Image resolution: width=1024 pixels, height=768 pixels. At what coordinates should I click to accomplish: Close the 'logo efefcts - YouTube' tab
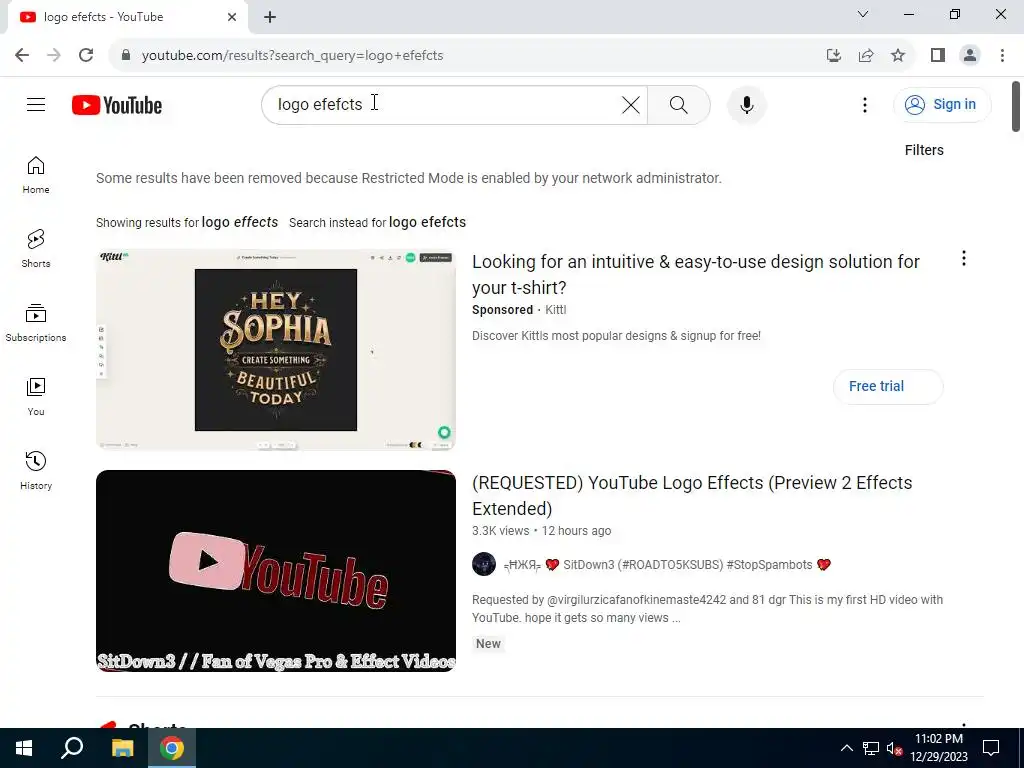tap(232, 17)
